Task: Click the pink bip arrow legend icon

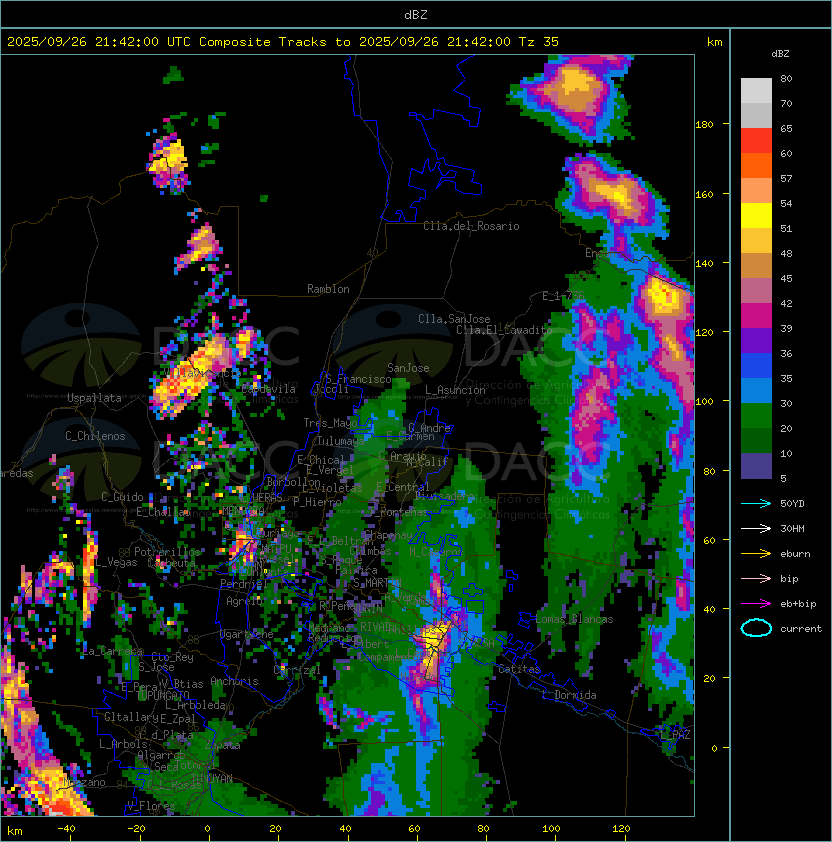Action: point(756,578)
